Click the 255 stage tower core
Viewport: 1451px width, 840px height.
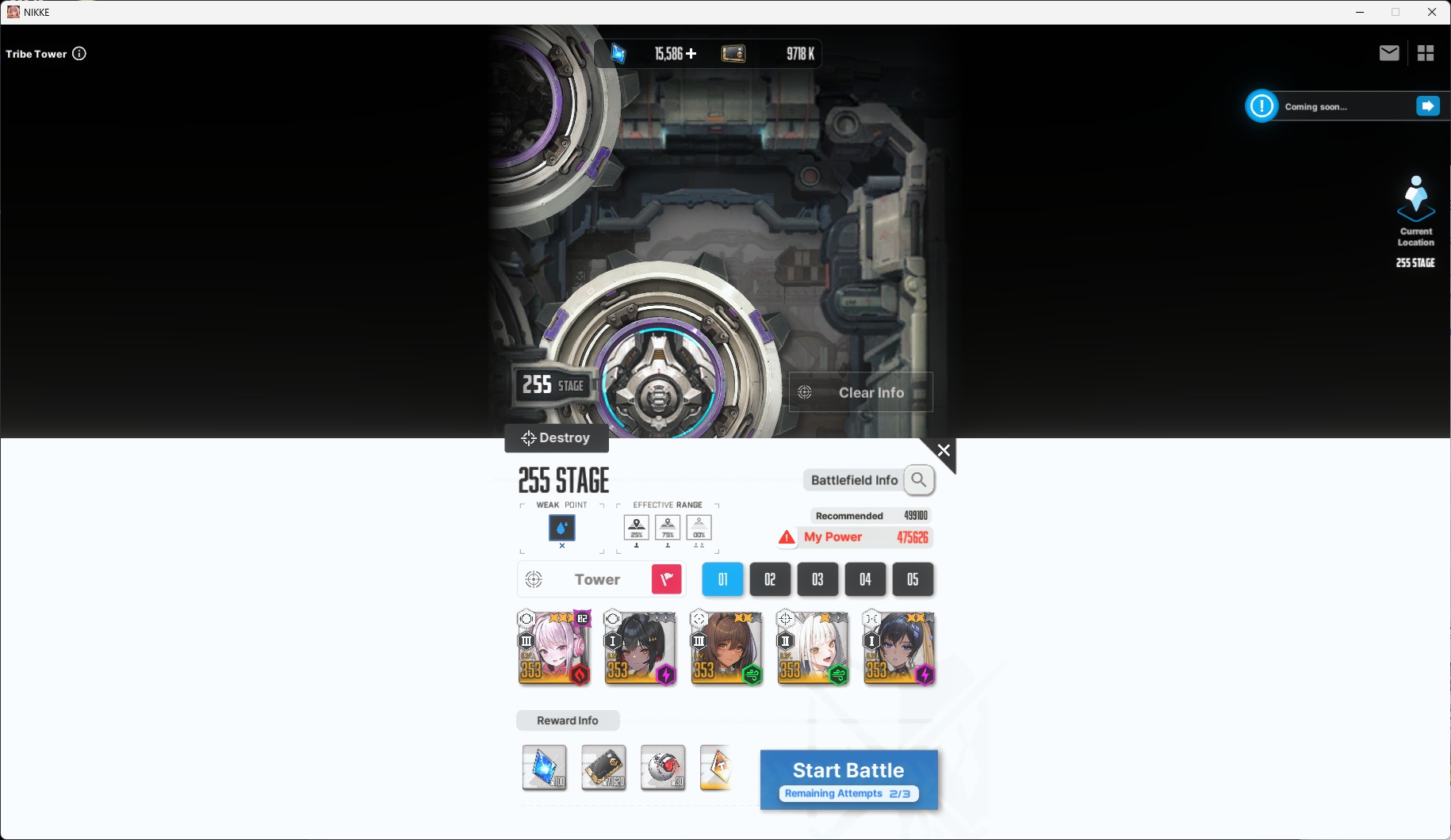(659, 388)
